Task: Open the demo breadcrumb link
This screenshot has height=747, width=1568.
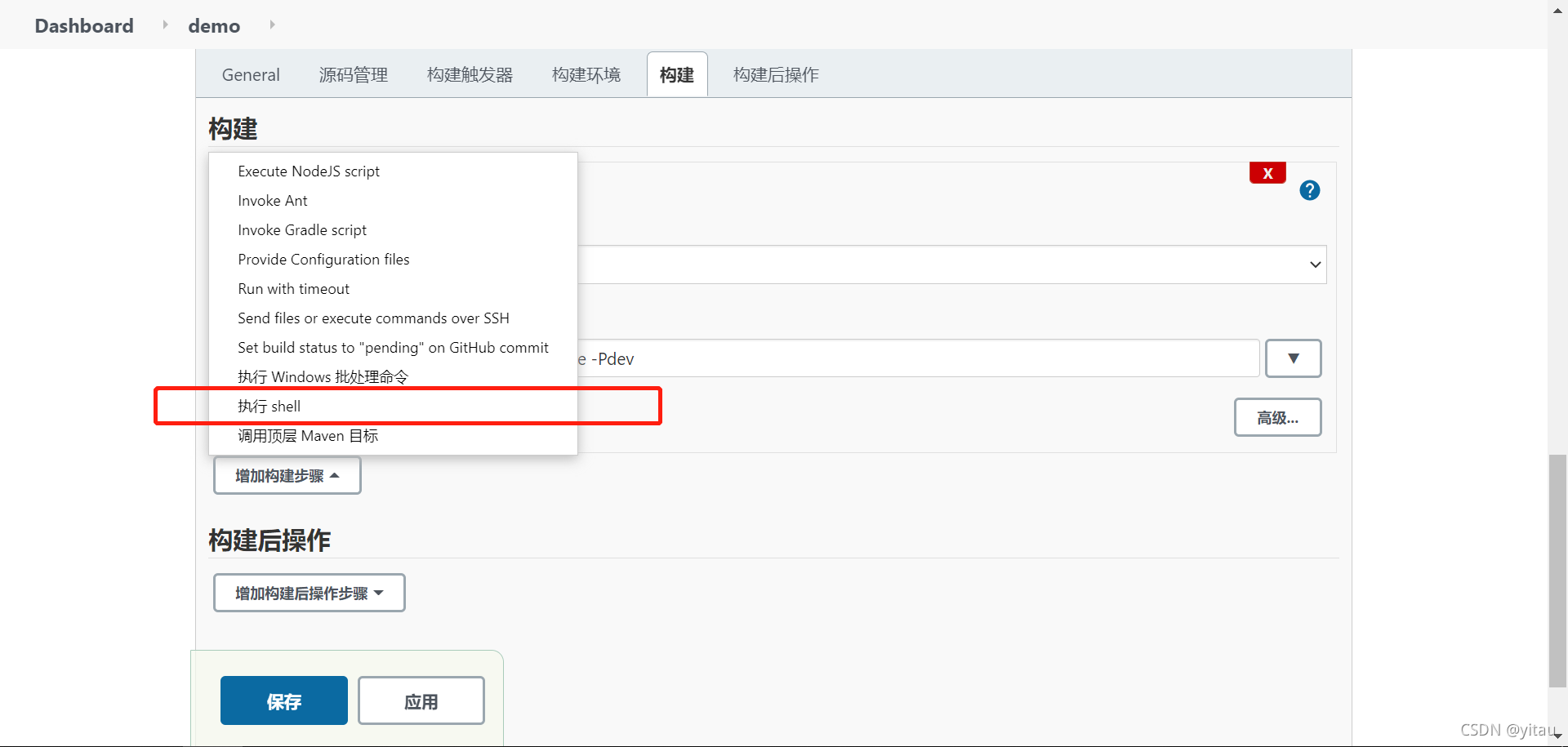Action: pyautogui.click(x=214, y=26)
